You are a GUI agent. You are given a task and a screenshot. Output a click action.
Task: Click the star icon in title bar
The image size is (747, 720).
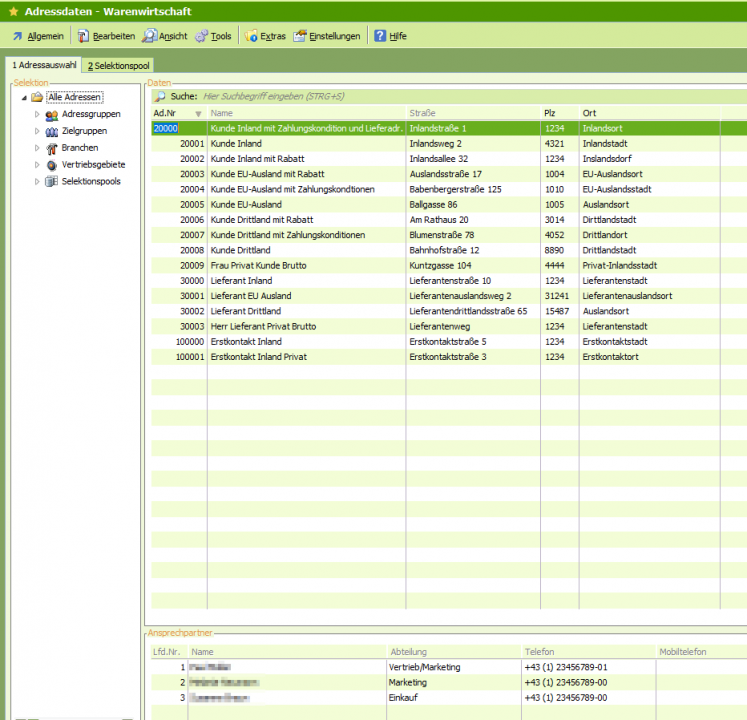coord(14,11)
